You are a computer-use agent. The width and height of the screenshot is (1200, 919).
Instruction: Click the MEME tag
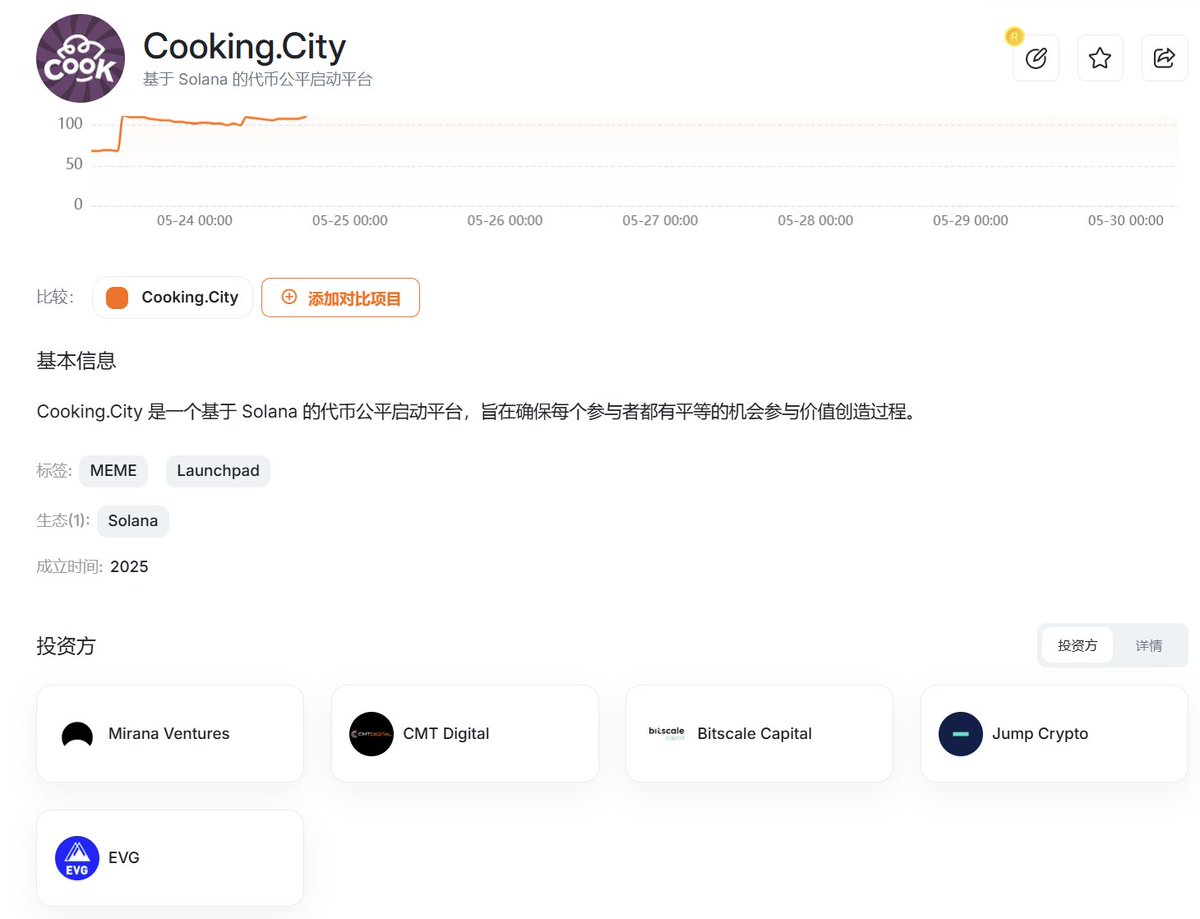(x=113, y=471)
